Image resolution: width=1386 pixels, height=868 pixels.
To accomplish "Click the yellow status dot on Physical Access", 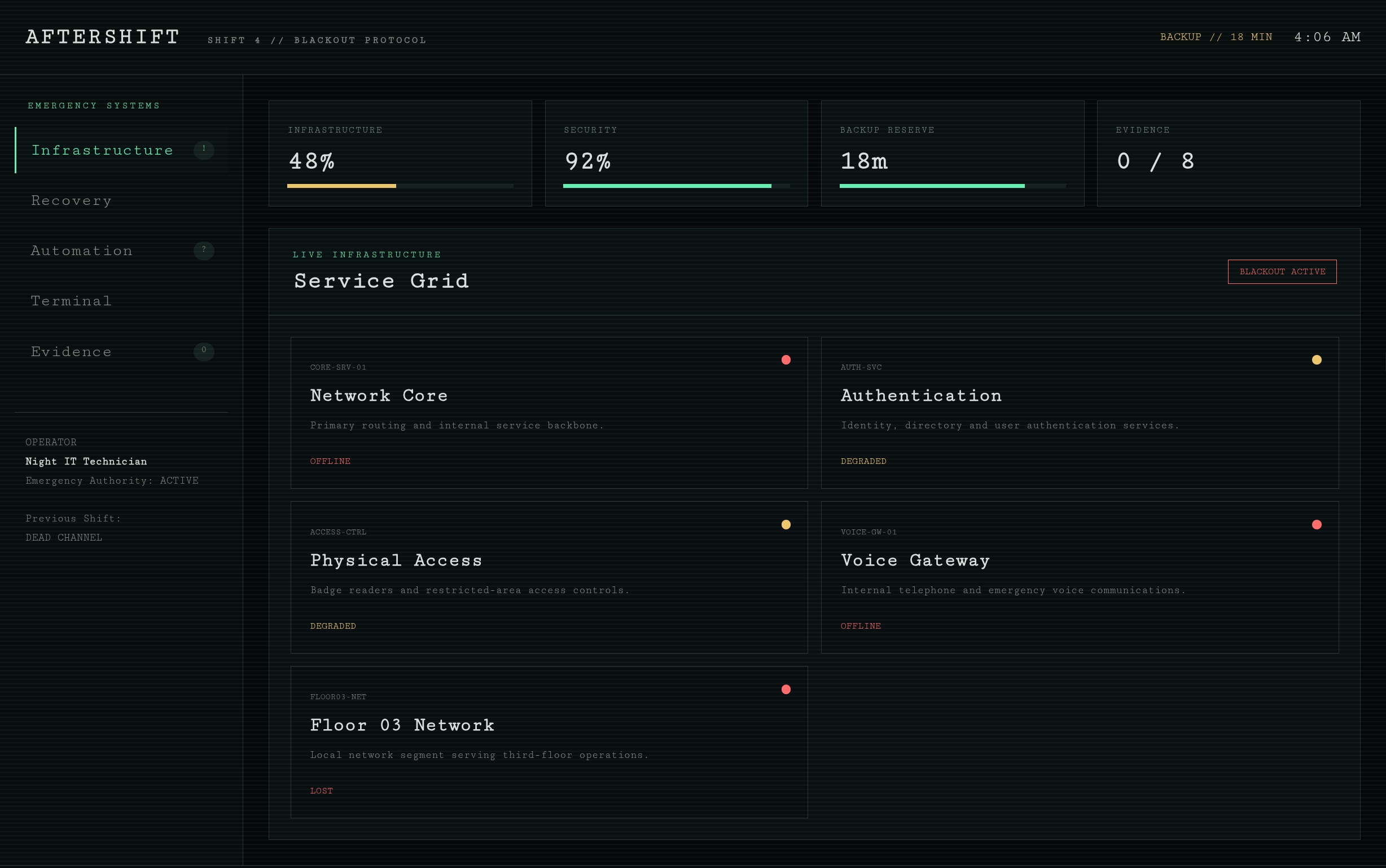I will click(786, 524).
